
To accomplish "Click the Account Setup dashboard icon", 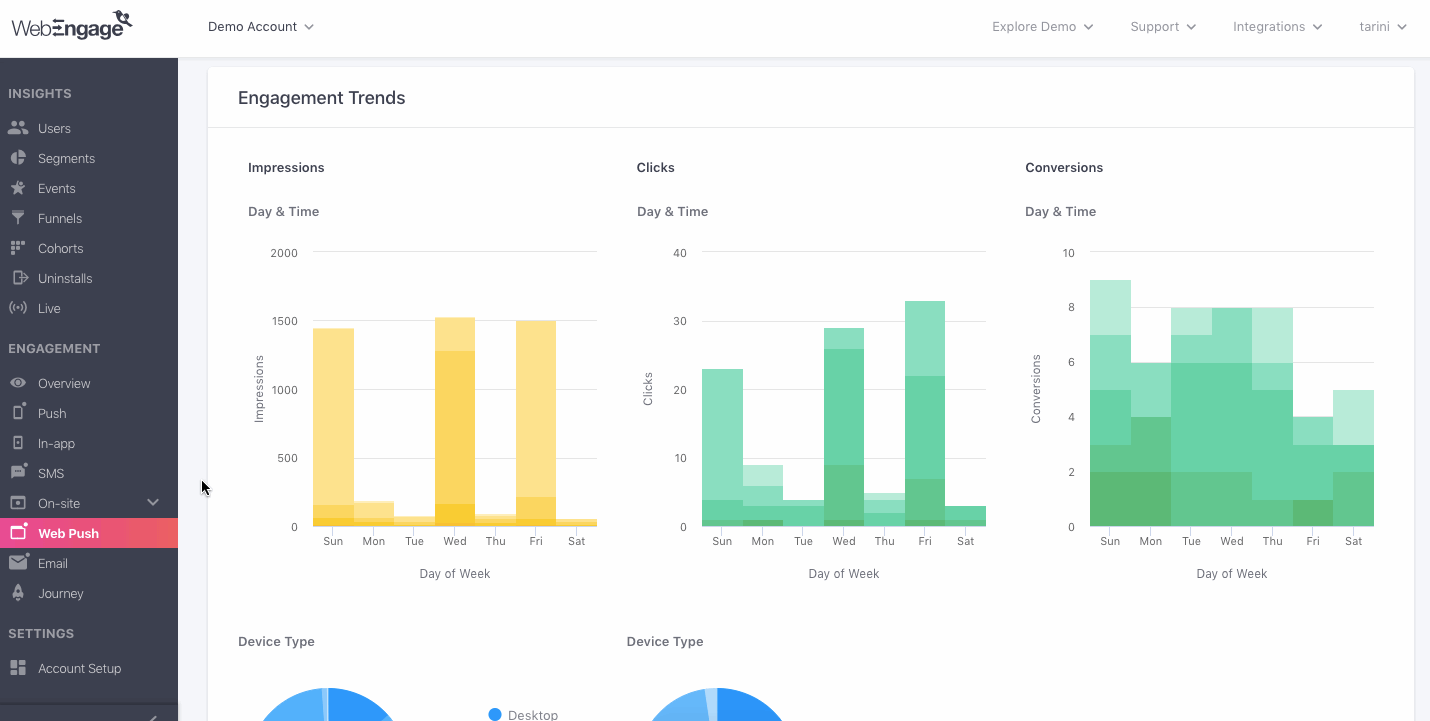I will click(18, 668).
